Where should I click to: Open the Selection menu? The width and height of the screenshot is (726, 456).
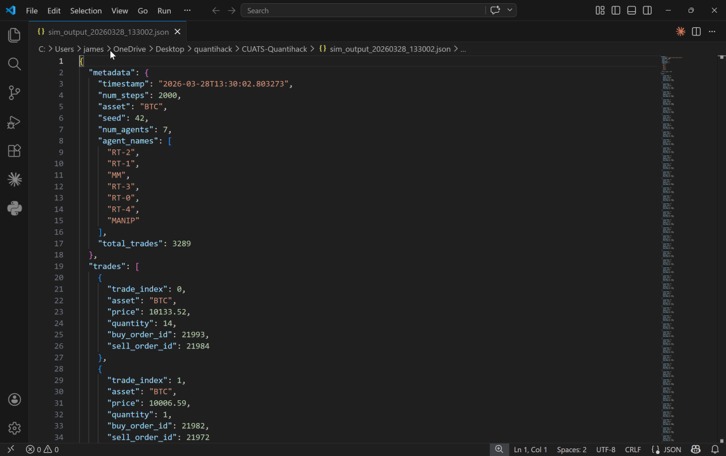click(86, 11)
